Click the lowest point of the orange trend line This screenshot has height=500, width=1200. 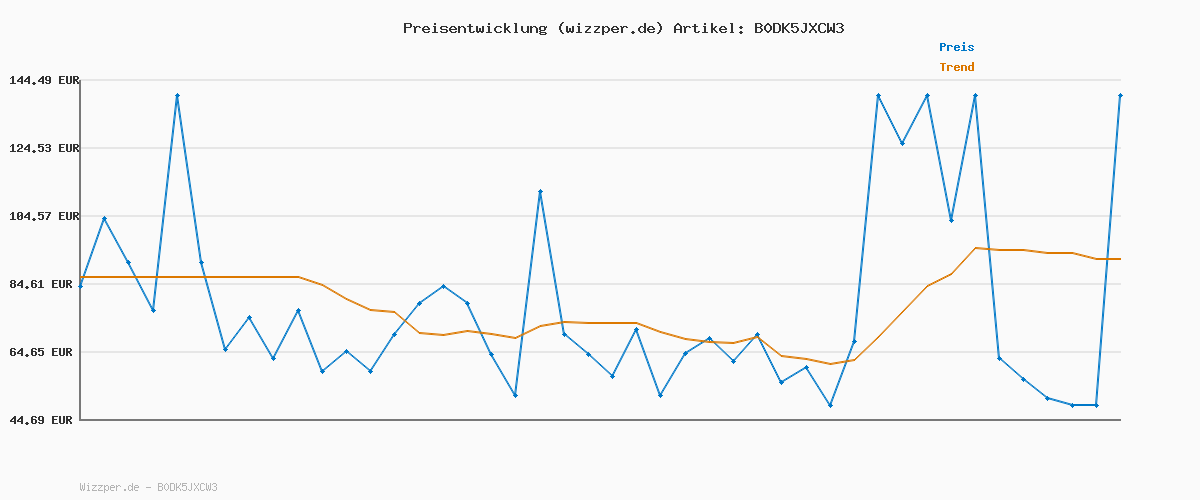click(x=830, y=364)
